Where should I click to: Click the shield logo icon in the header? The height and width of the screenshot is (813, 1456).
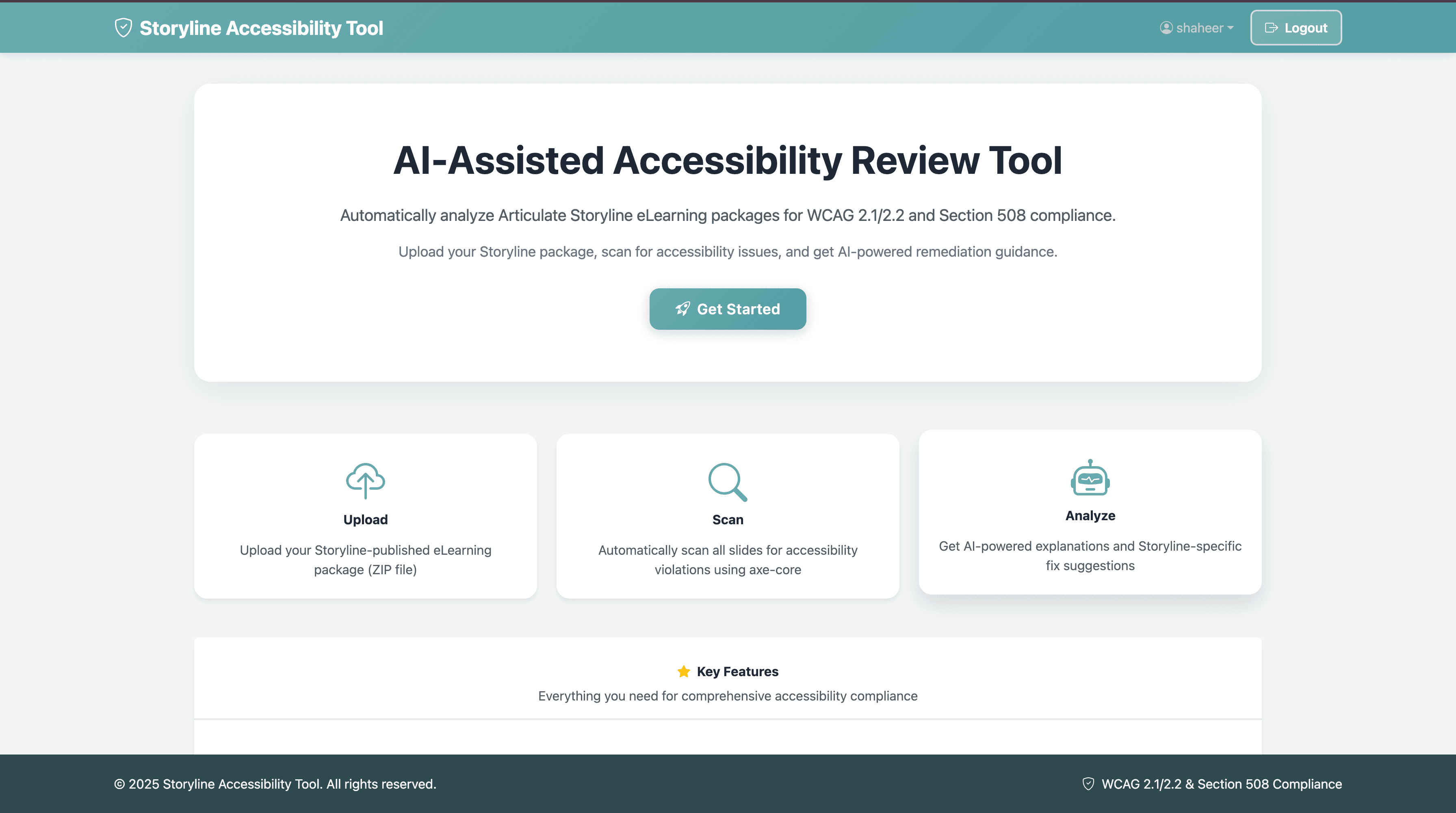coord(123,28)
